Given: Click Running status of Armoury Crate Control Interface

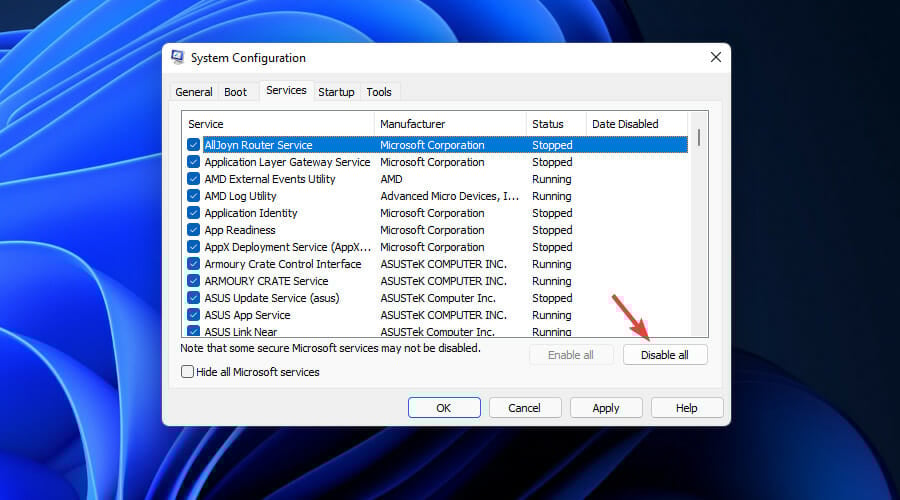Looking at the screenshot, I should [552, 264].
